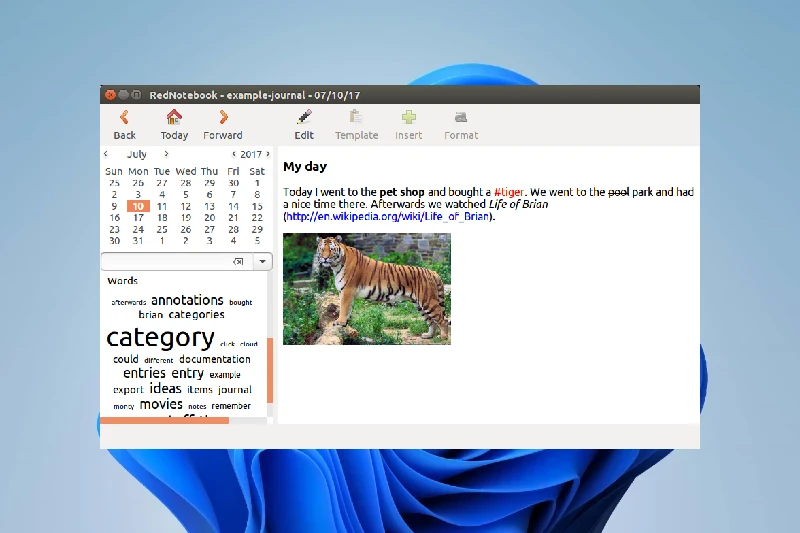Click the word 'export' in the cloud
The image size is (800, 533).
click(128, 390)
